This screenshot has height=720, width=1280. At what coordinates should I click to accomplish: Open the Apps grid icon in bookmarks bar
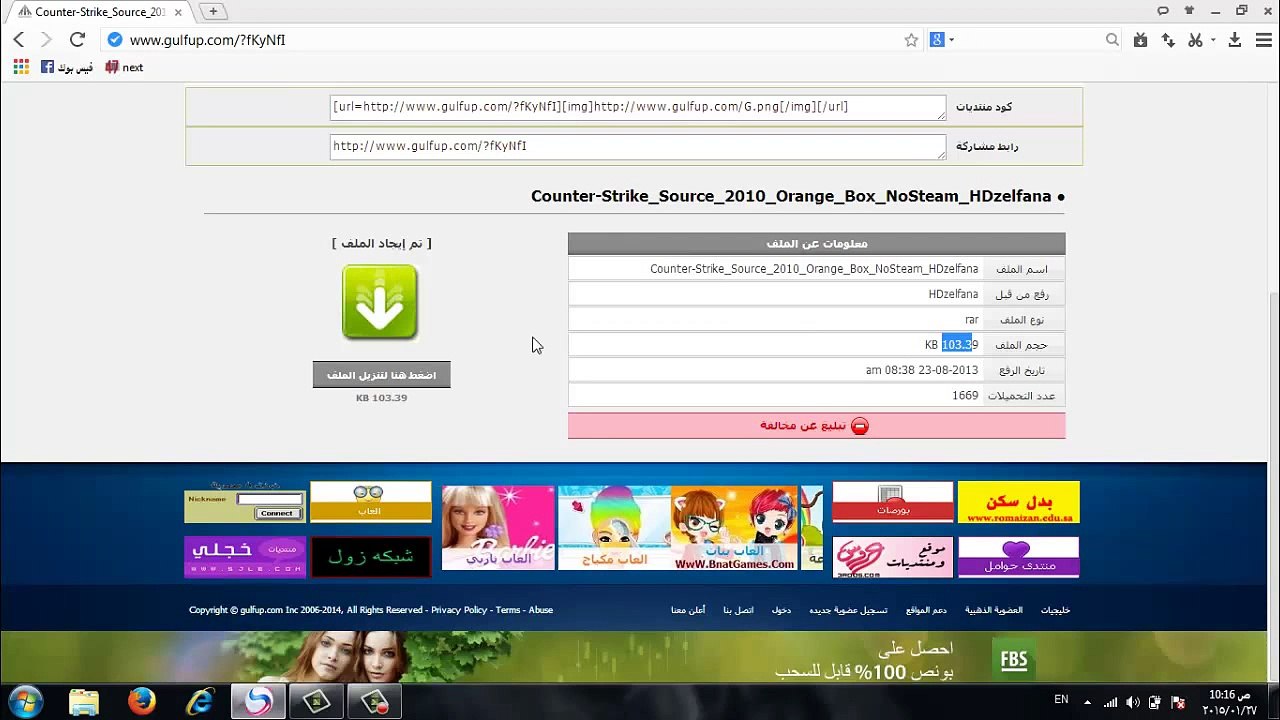(x=21, y=67)
